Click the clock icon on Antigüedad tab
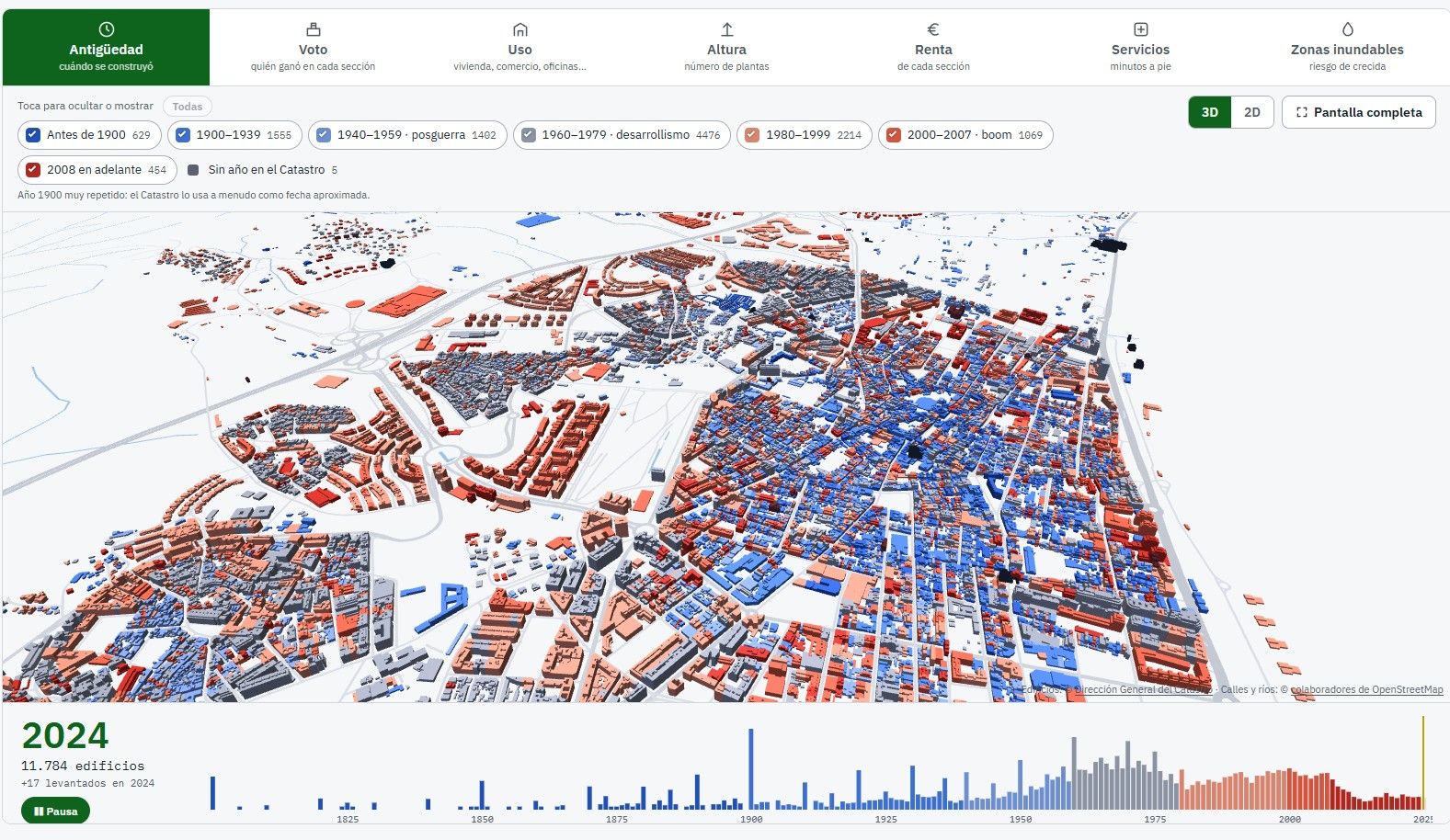 (106, 29)
